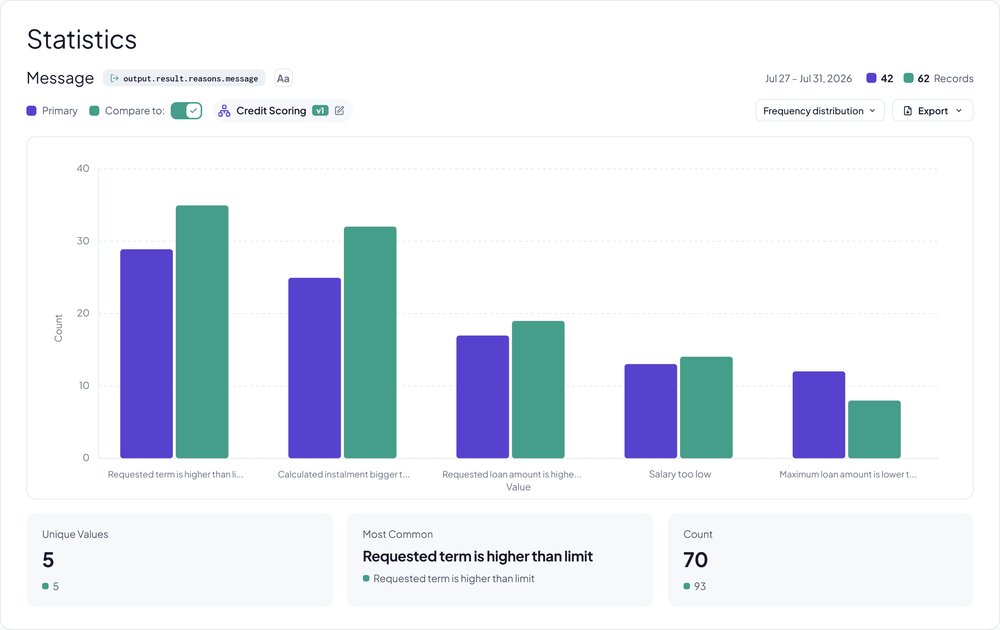Click the Credit Scoring label
This screenshot has width=1000, height=630.
pos(271,110)
